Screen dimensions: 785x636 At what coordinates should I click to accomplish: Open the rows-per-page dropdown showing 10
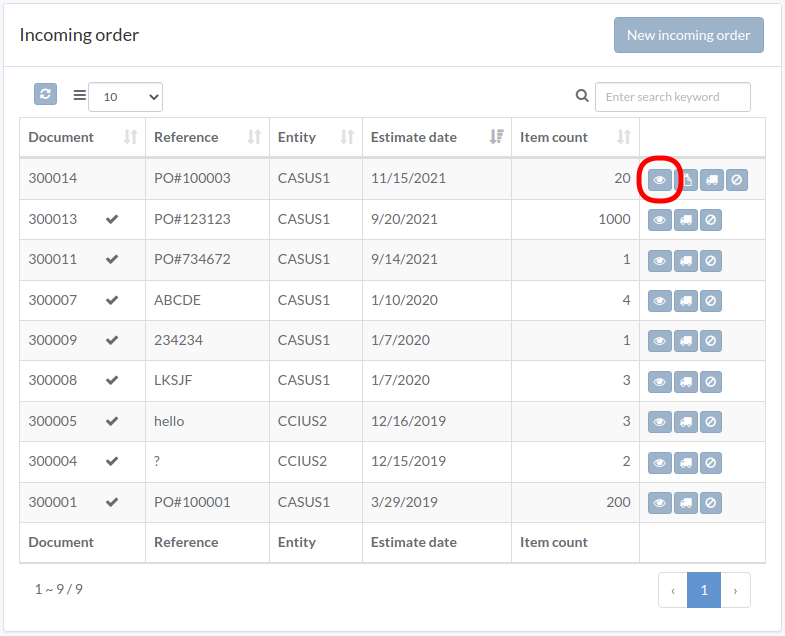click(x=126, y=97)
